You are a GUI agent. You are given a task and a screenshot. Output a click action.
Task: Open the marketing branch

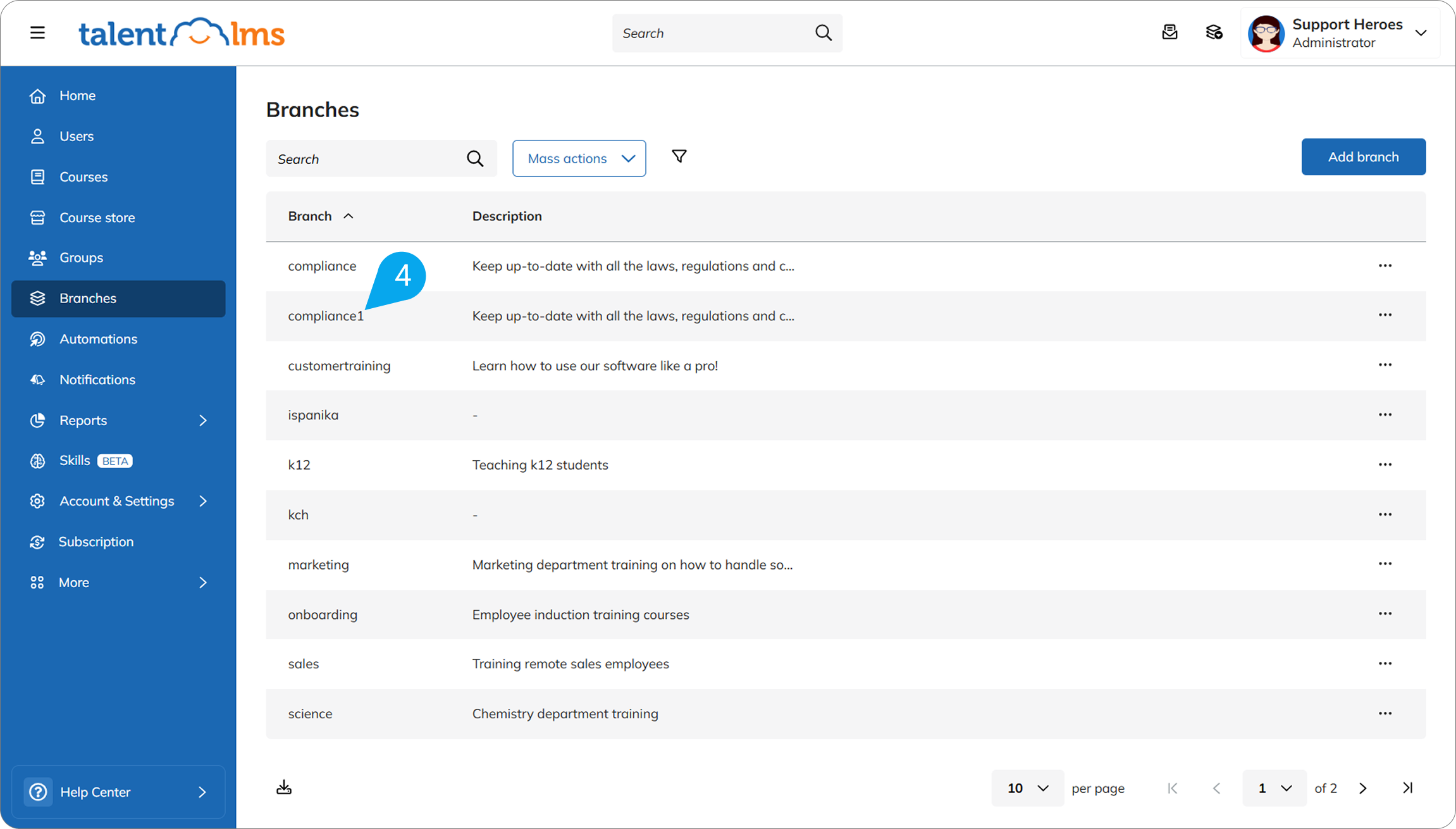(x=318, y=564)
